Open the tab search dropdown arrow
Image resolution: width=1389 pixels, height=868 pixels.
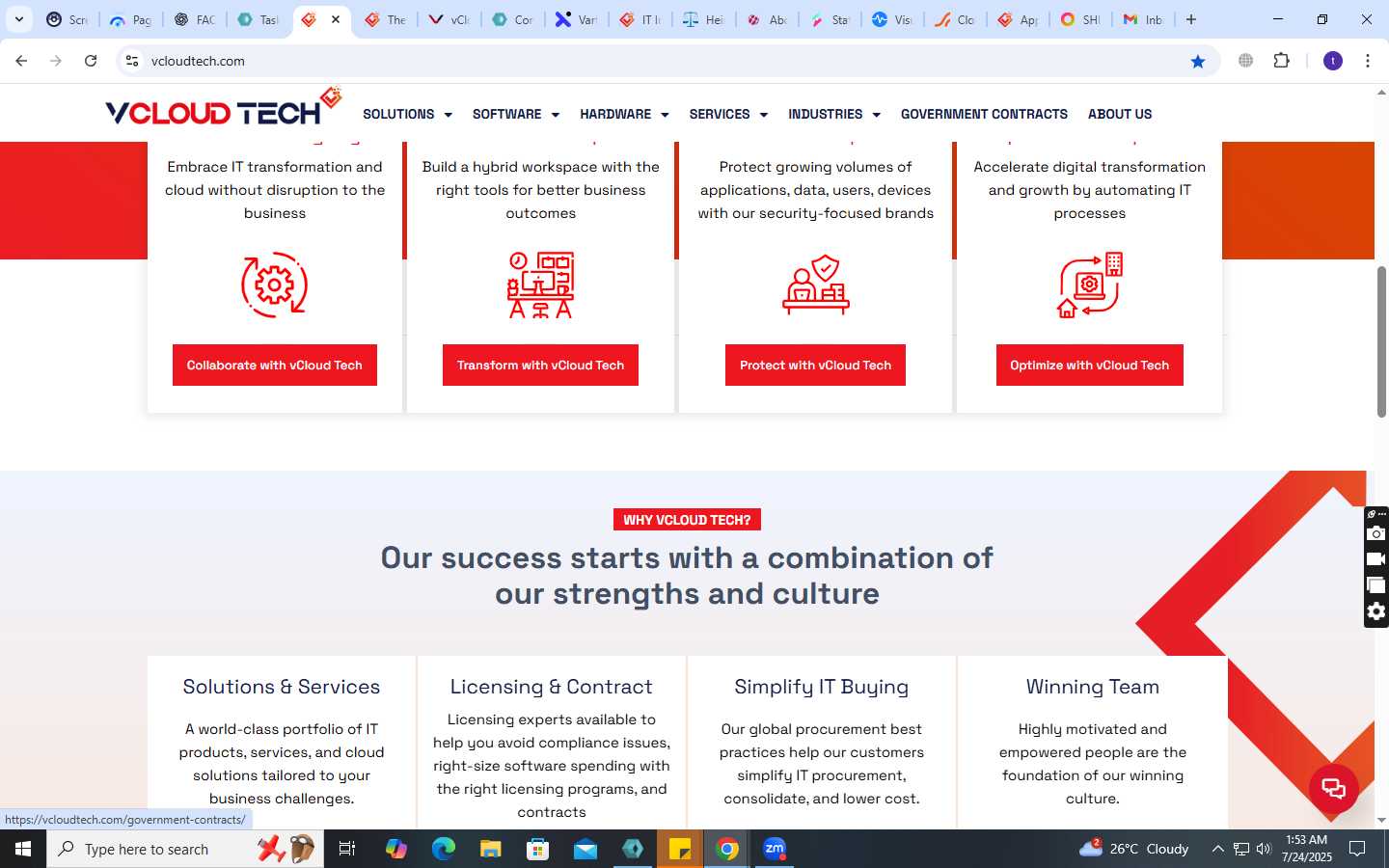(19, 19)
